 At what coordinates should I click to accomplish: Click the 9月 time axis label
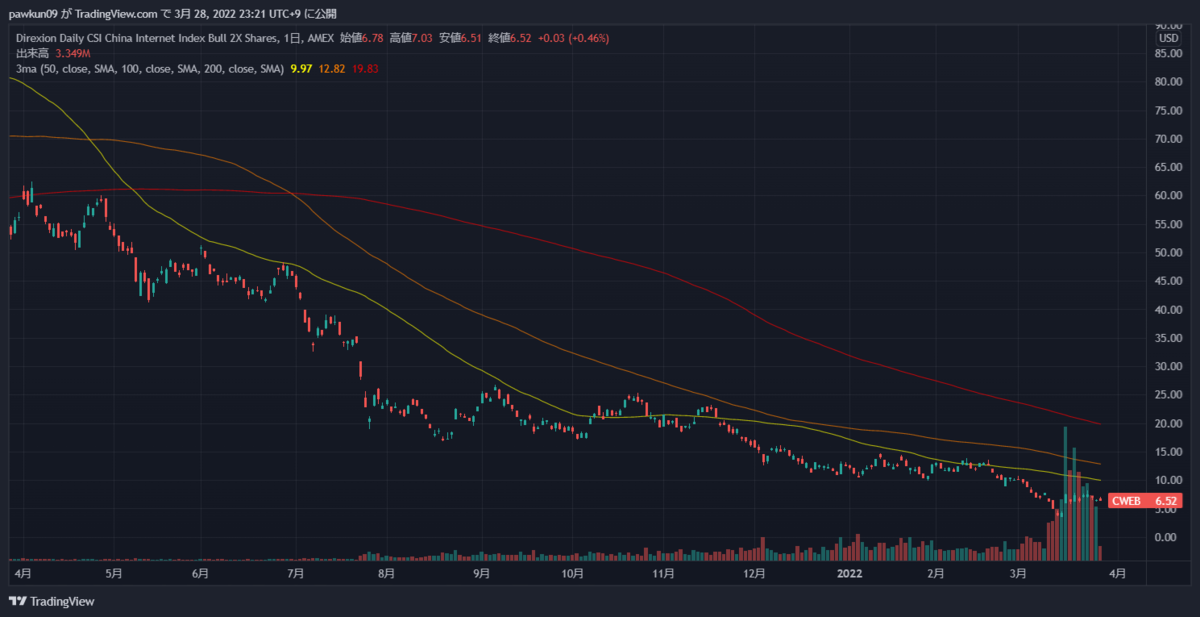tap(482, 574)
